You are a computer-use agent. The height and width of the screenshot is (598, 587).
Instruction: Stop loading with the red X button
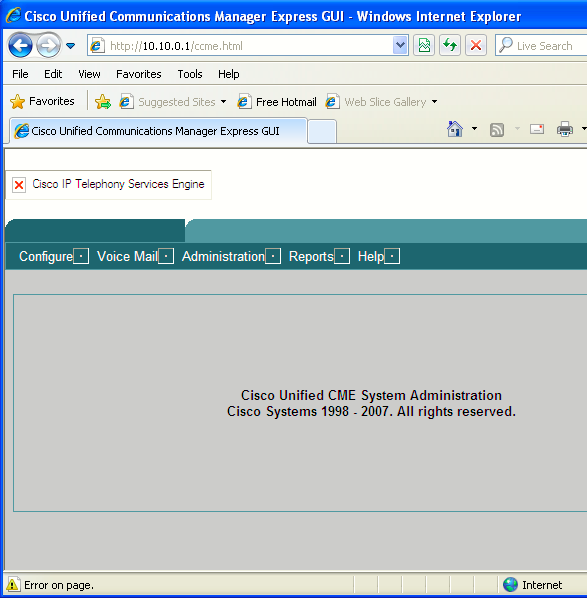tap(476, 45)
